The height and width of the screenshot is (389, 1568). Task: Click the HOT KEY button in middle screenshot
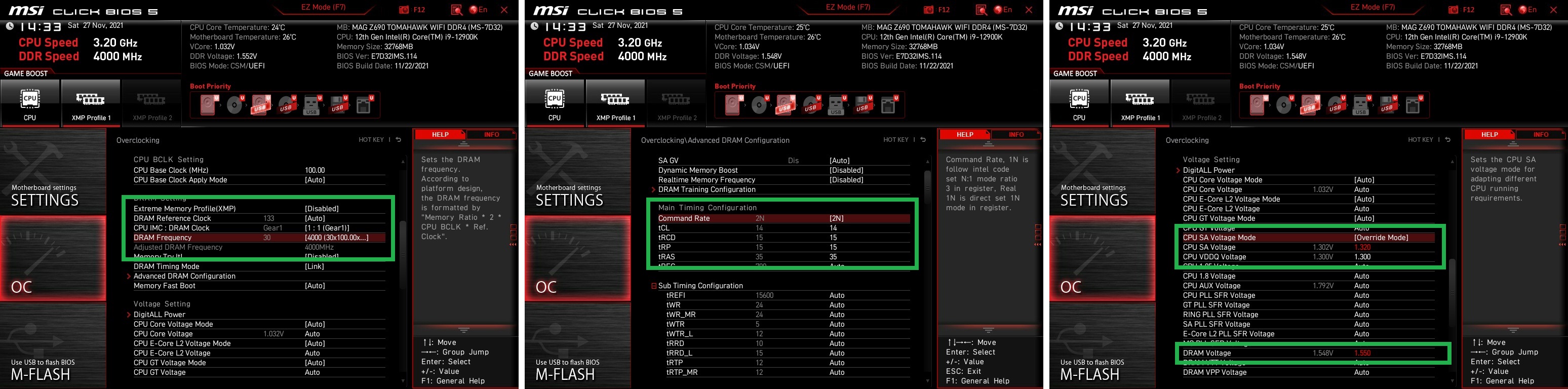pyautogui.click(x=895, y=140)
